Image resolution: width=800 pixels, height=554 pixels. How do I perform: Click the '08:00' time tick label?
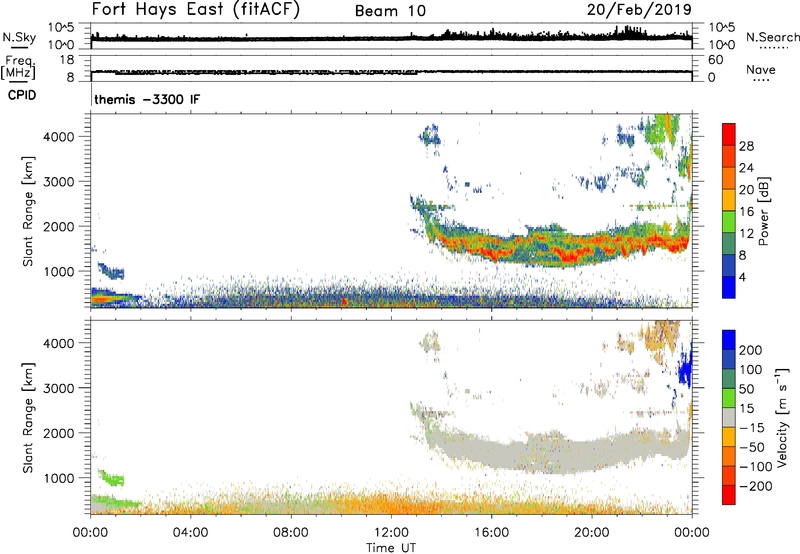pyautogui.click(x=291, y=533)
